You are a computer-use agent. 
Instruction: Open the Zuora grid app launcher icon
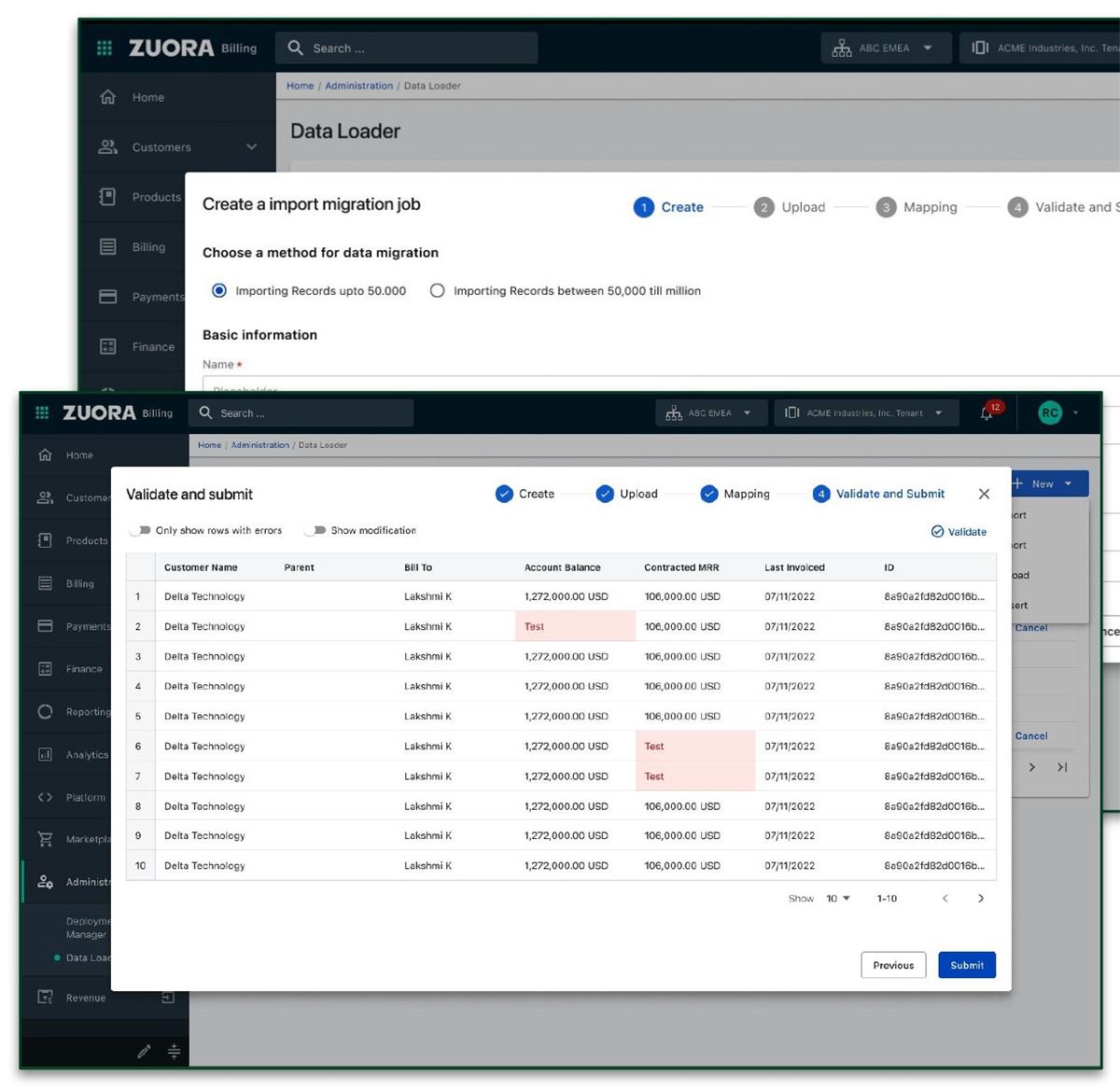coord(41,412)
